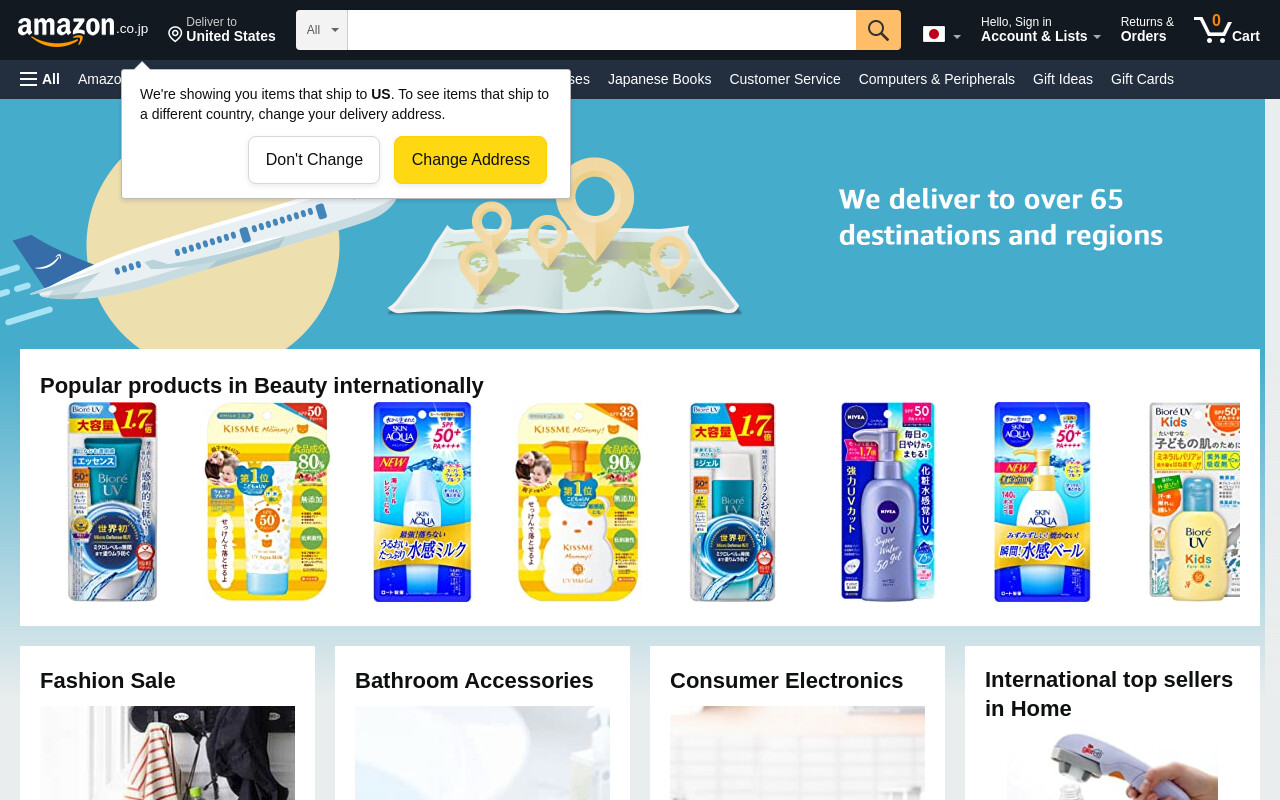Click the Deliver to United States location pin

pyautogui.click(x=175, y=35)
